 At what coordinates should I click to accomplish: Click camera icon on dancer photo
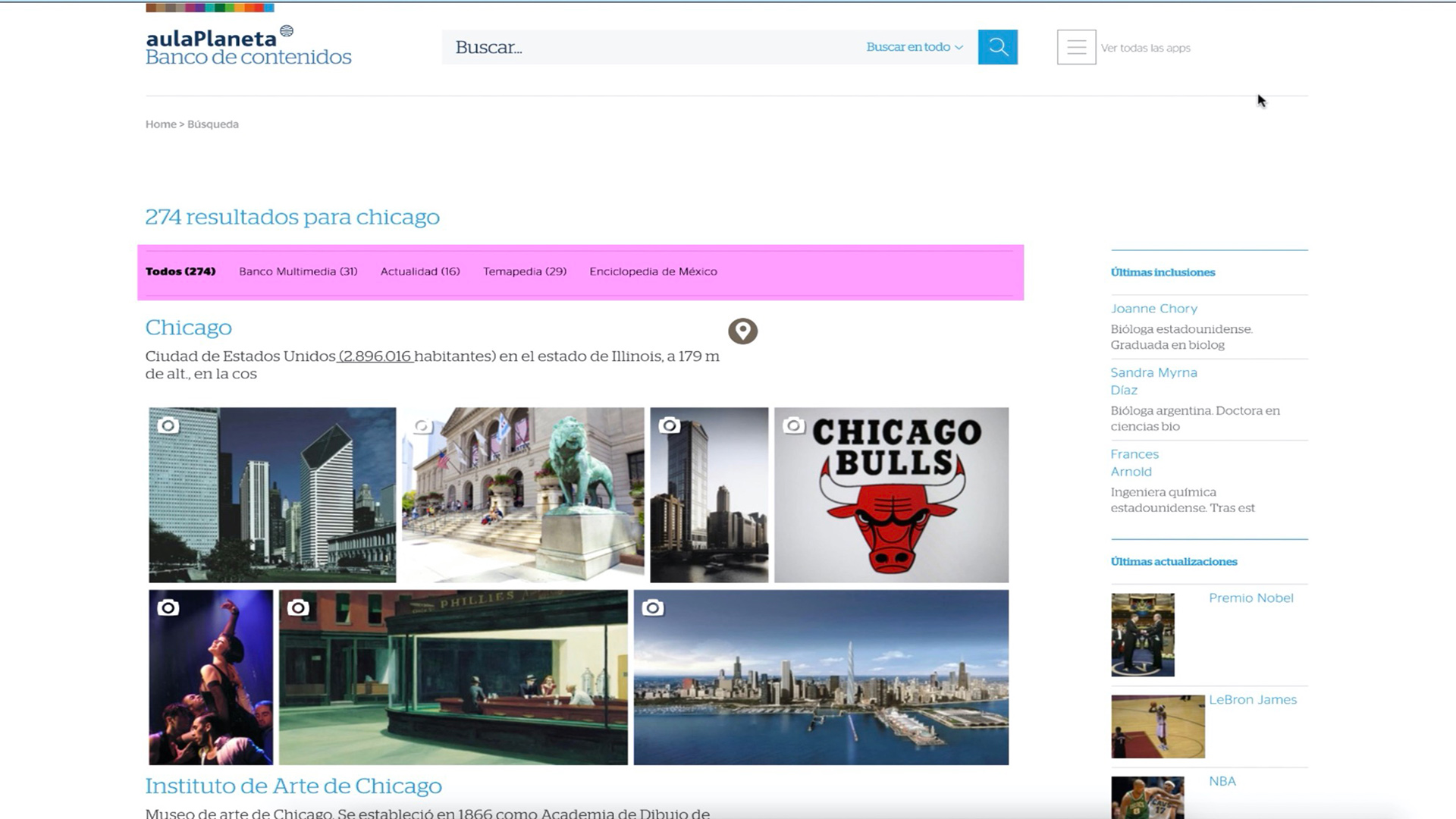point(168,607)
